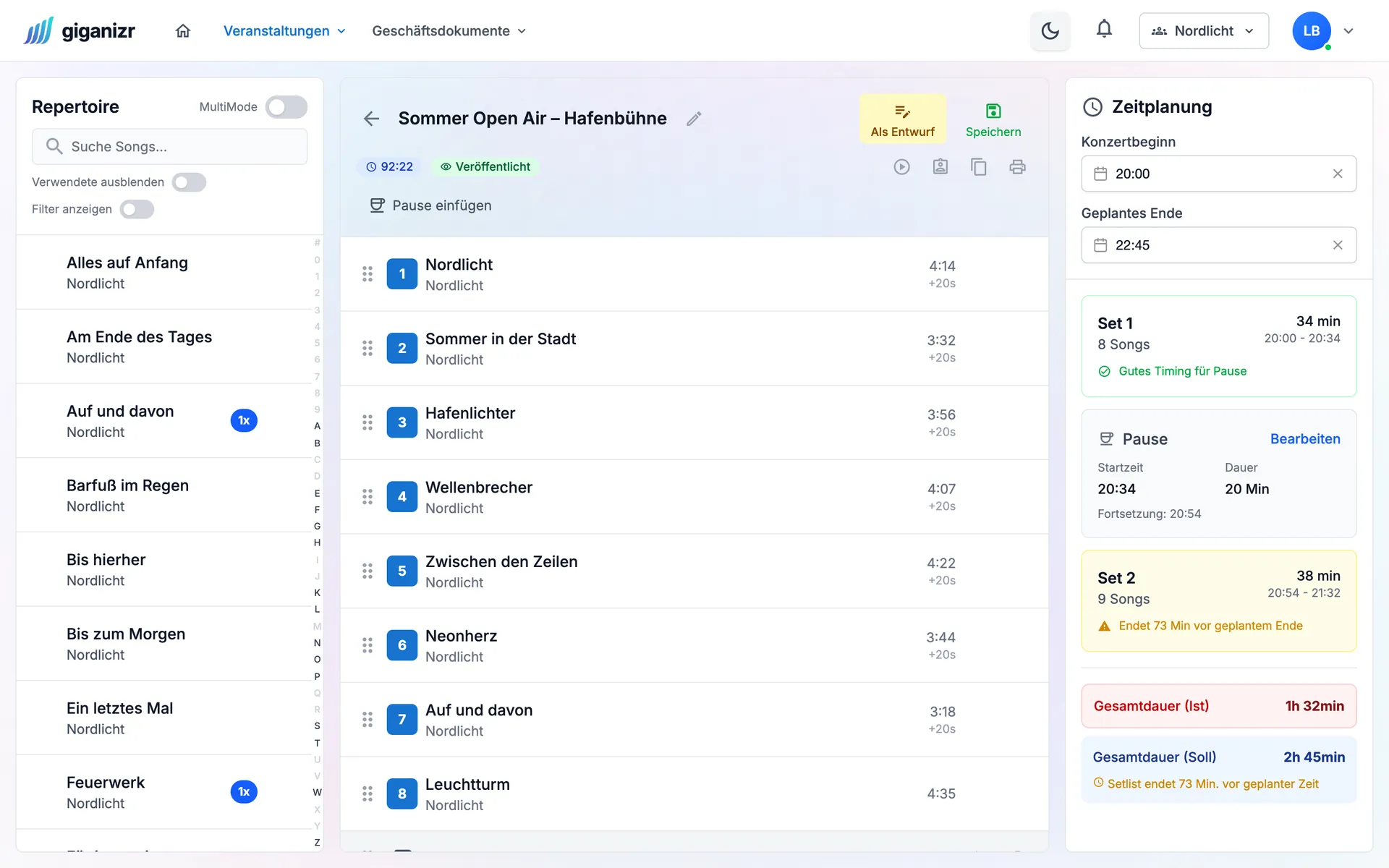
Task: Expand user menu chevron next to LB
Action: (x=1348, y=31)
